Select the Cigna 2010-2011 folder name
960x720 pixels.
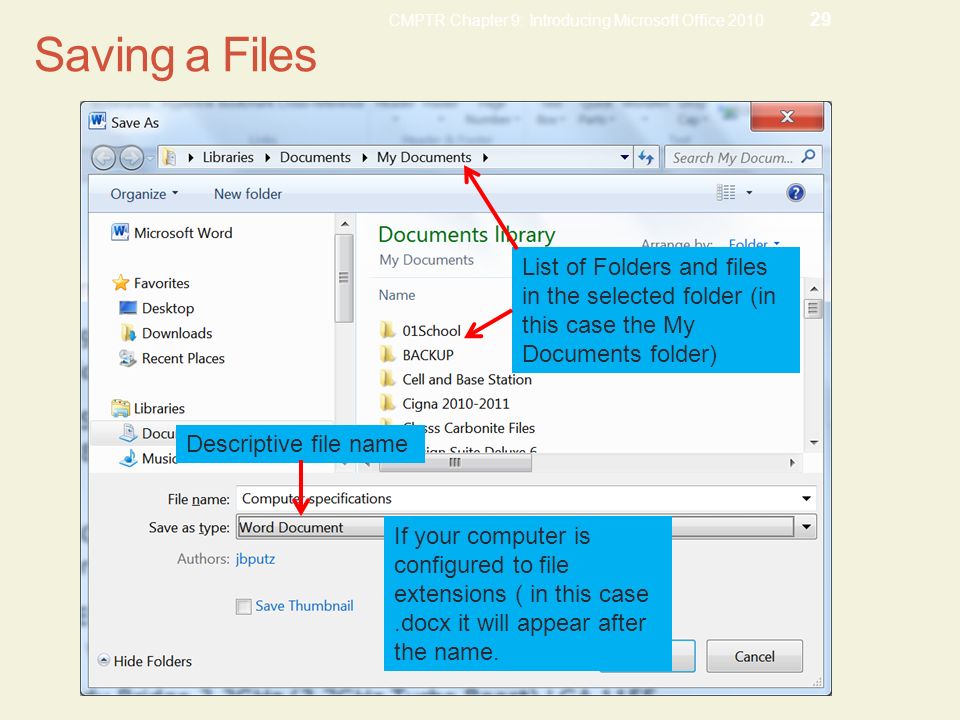tap(456, 404)
